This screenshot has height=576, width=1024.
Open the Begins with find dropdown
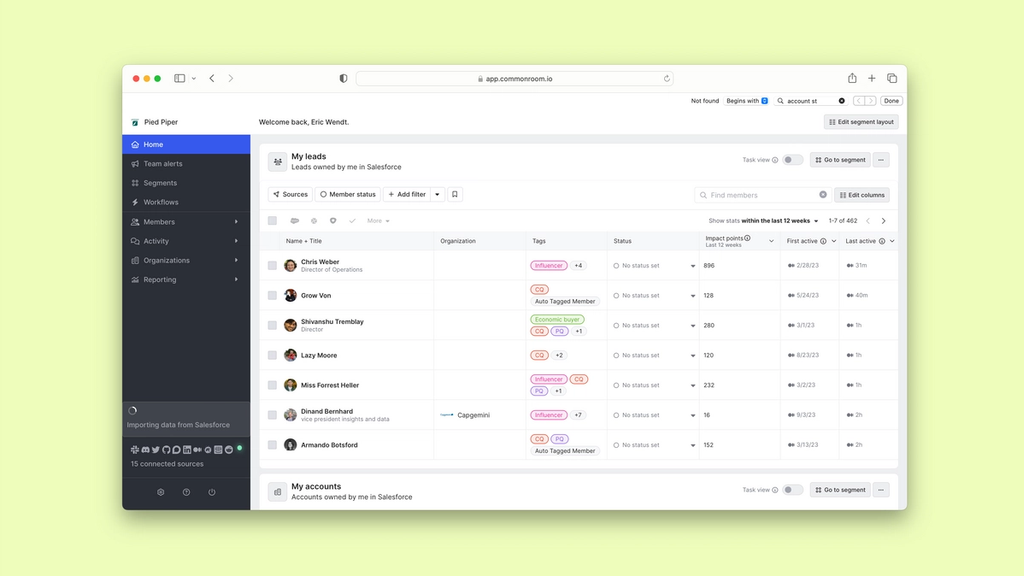pyautogui.click(x=746, y=101)
